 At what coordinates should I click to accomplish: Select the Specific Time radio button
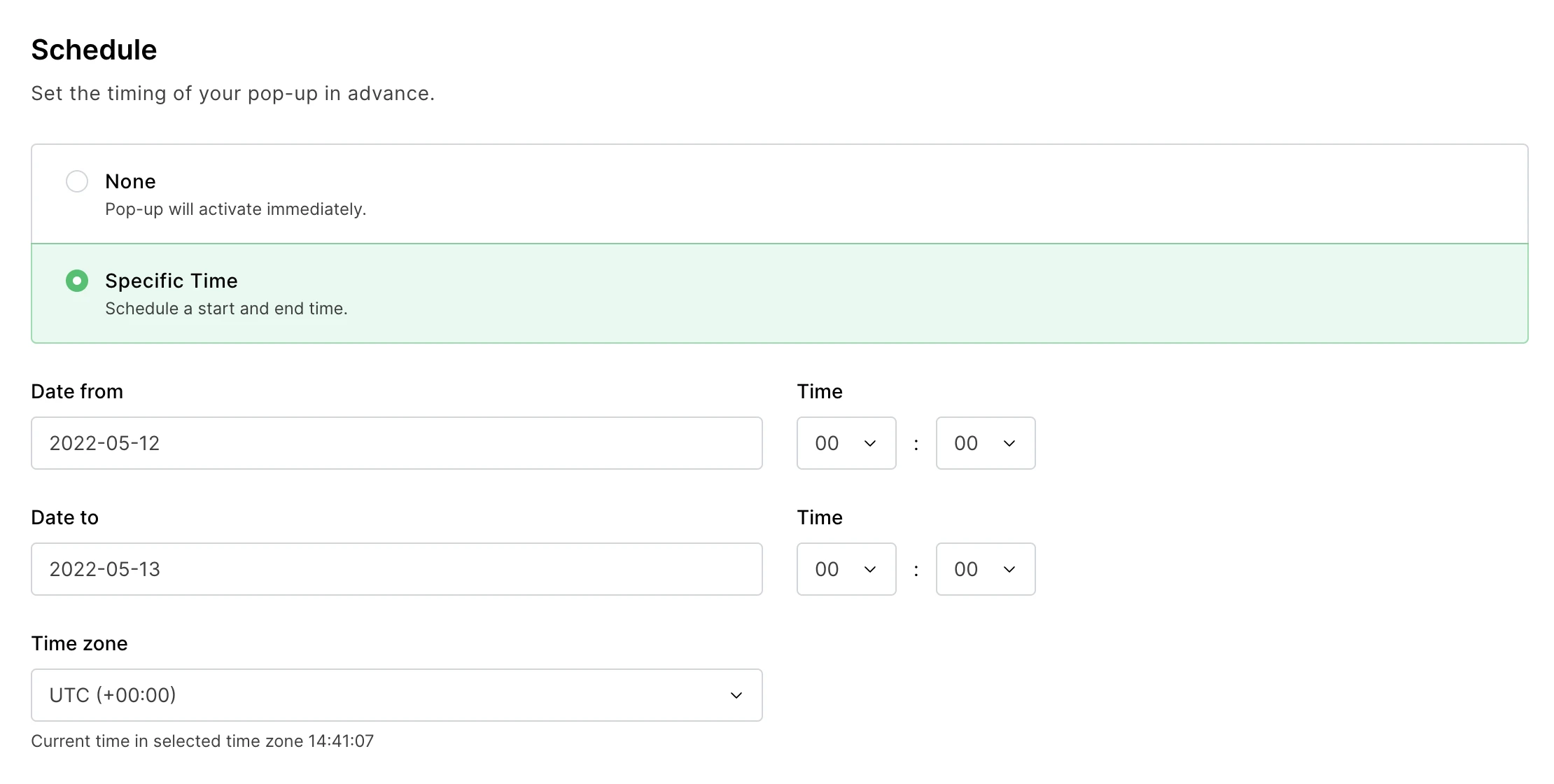pyautogui.click(x=77, y=281)
